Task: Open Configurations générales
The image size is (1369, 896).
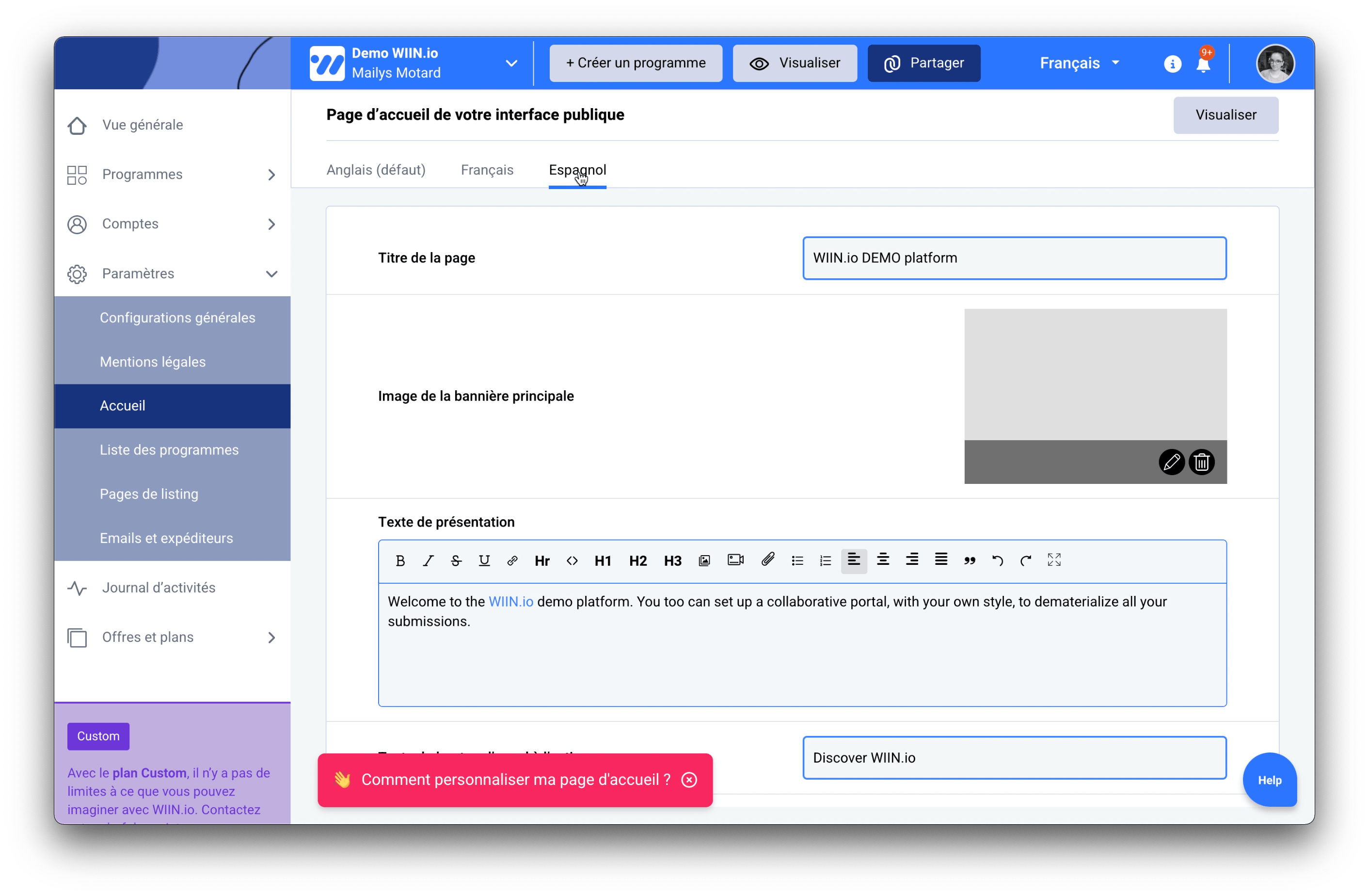Action: (x=172, y=318)
